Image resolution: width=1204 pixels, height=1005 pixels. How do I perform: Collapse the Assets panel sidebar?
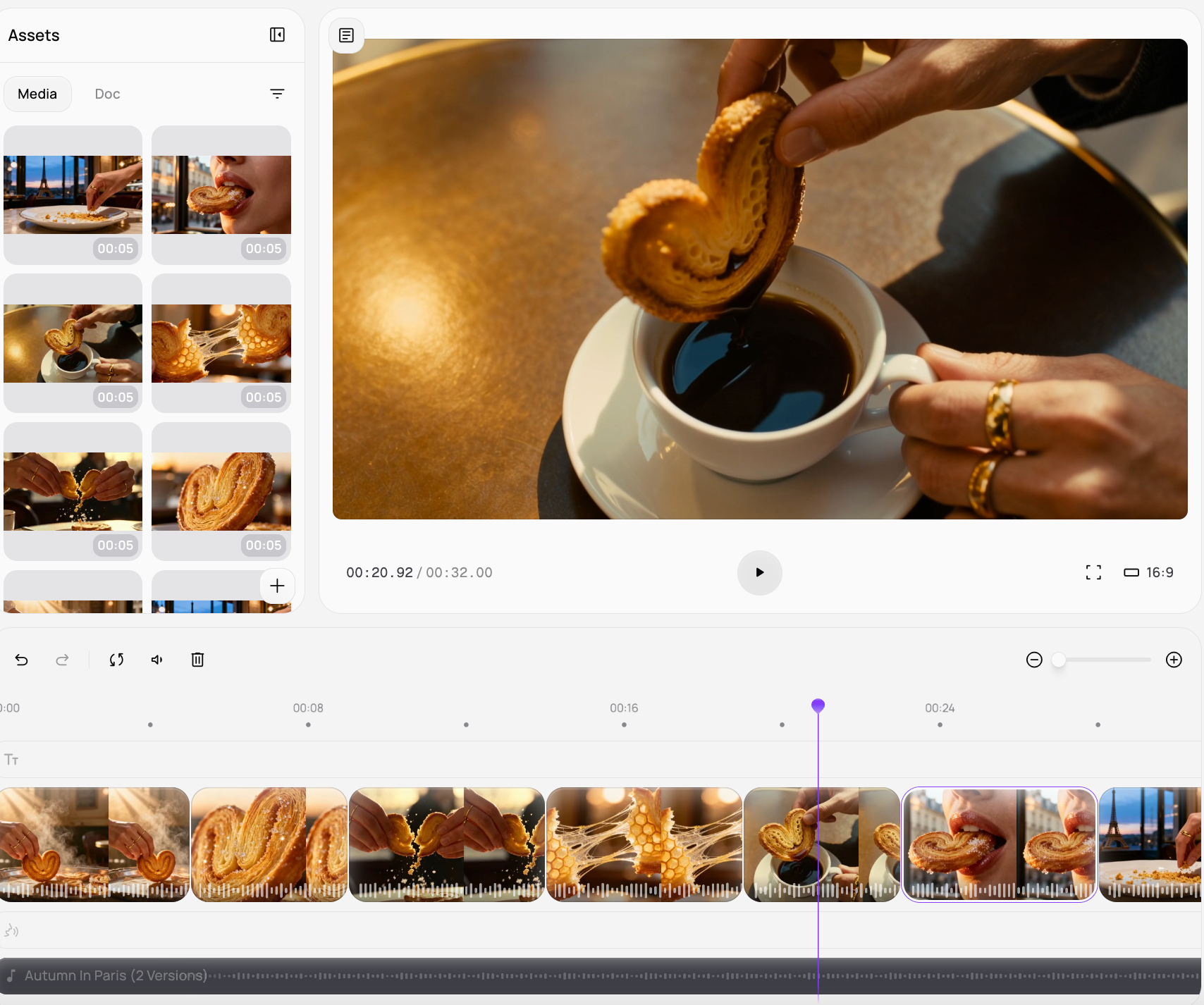tap(277, 35)
